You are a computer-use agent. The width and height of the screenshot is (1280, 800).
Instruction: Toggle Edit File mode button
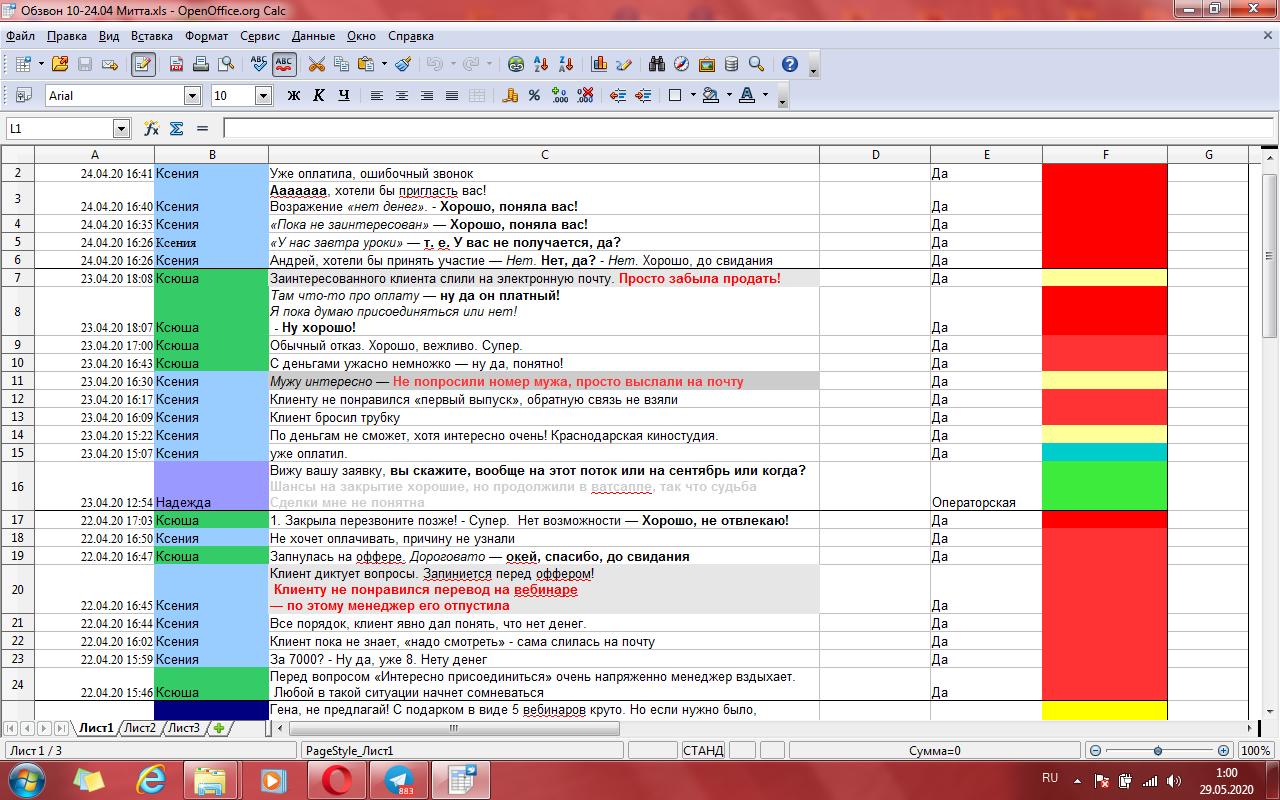tap(143, 64)
